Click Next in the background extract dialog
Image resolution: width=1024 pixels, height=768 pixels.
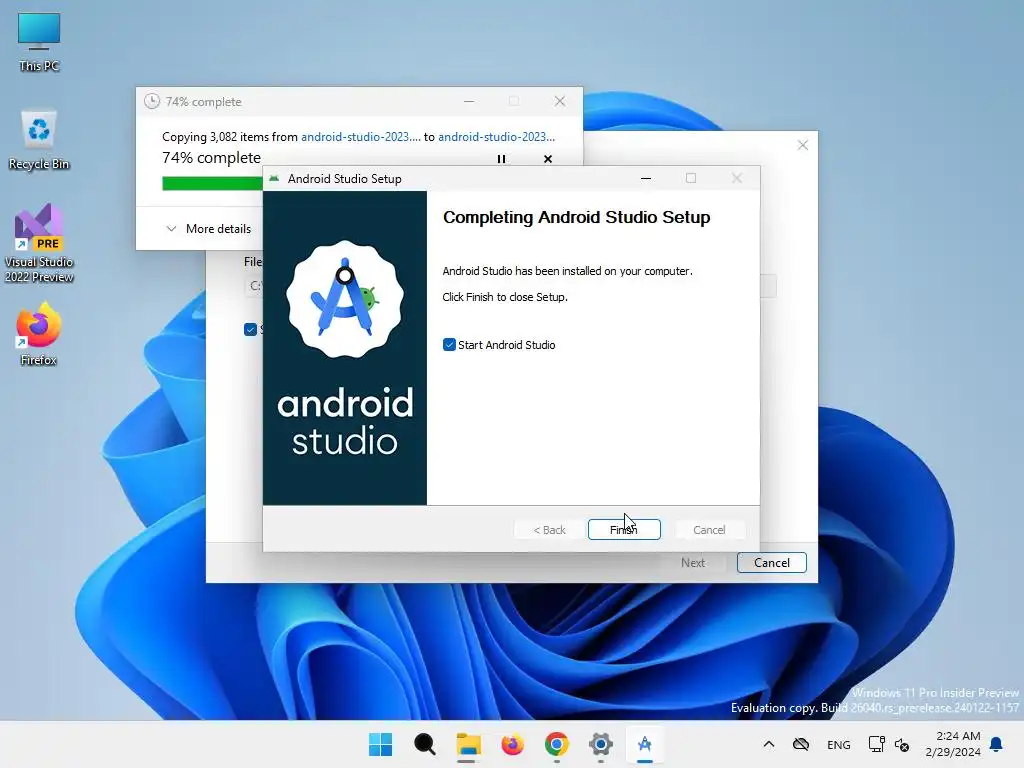[693, 563]
